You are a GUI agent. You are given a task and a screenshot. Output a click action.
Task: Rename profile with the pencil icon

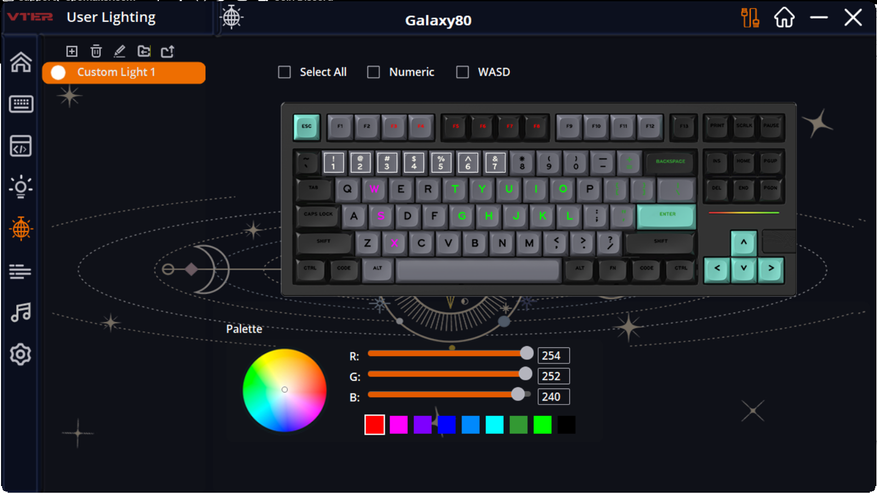[x=120, y=51]
